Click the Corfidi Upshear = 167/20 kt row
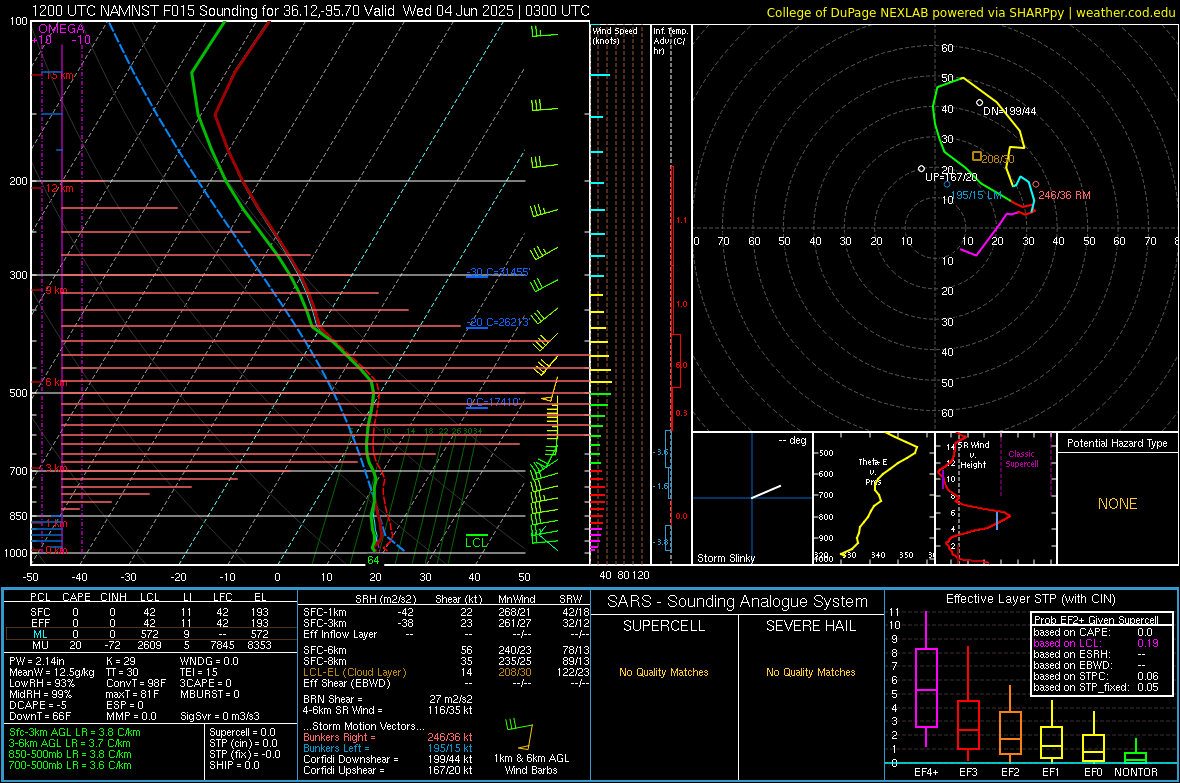 [388, 770]
